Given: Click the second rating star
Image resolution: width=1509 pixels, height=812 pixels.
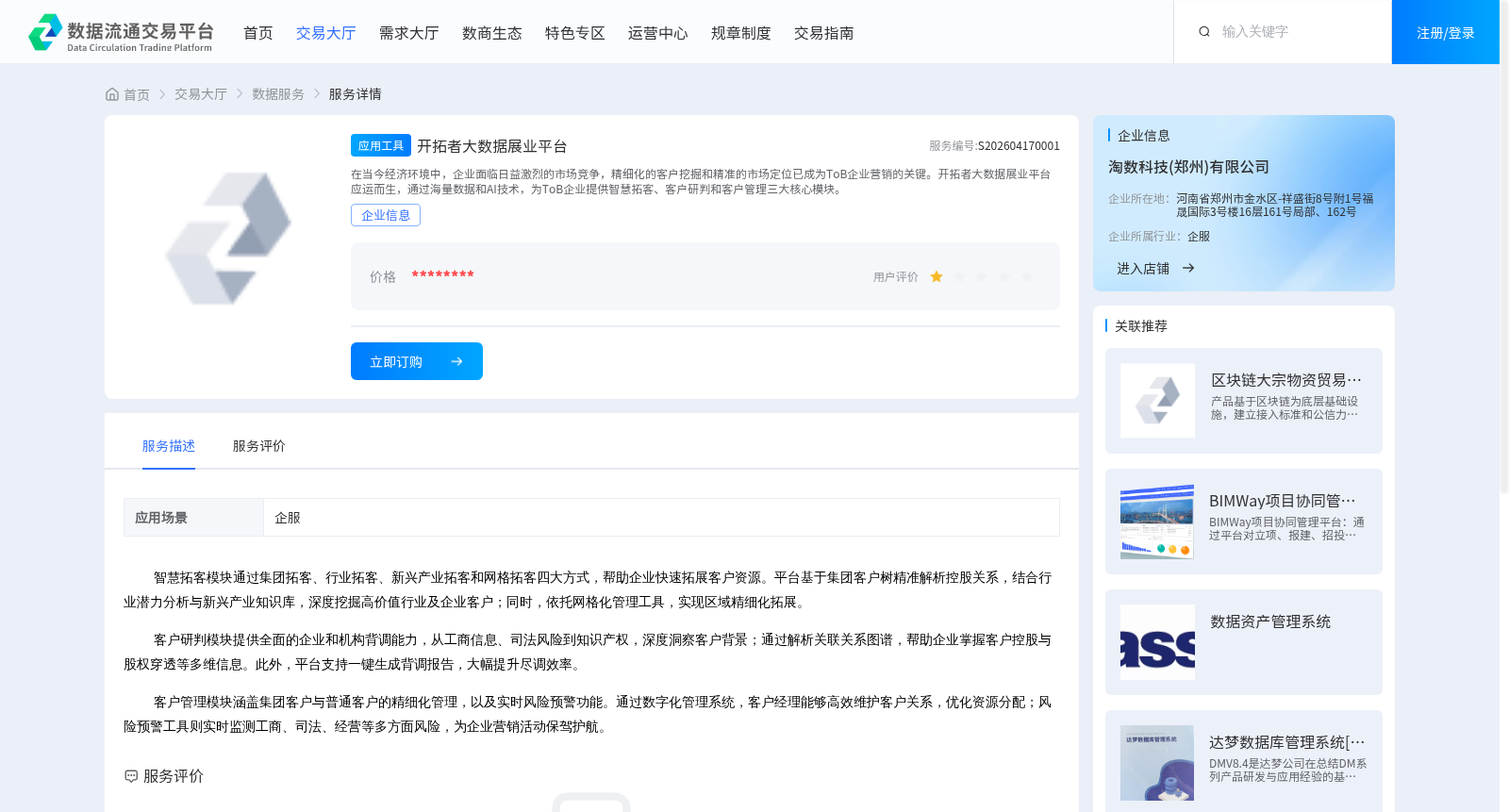Looking at the screenshot, I should pos(959,276).
